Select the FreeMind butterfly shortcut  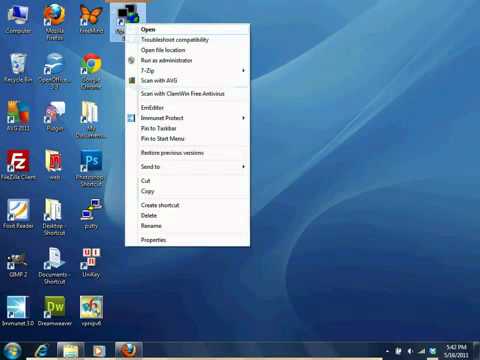click(91, 19)
